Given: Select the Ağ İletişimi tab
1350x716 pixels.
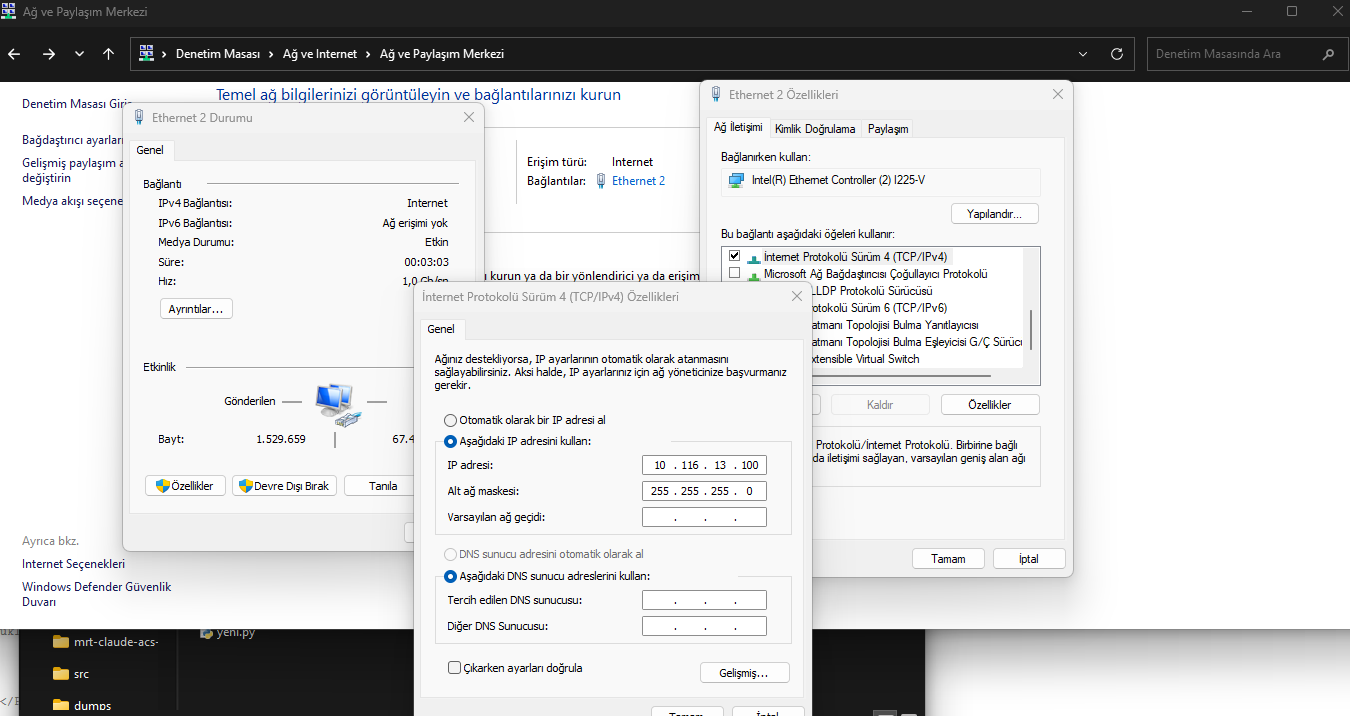Looking at the screenshot, I should tap(738, 128).
